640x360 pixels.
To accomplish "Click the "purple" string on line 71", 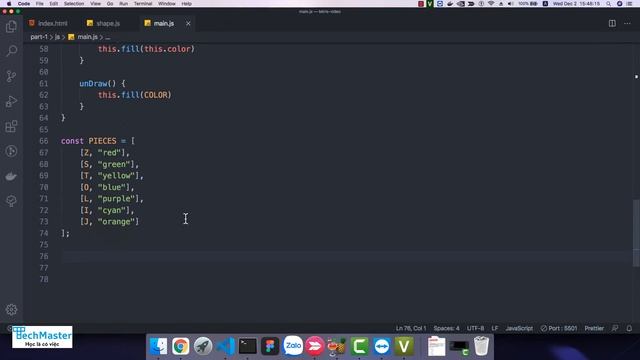I will click(116, 198).
